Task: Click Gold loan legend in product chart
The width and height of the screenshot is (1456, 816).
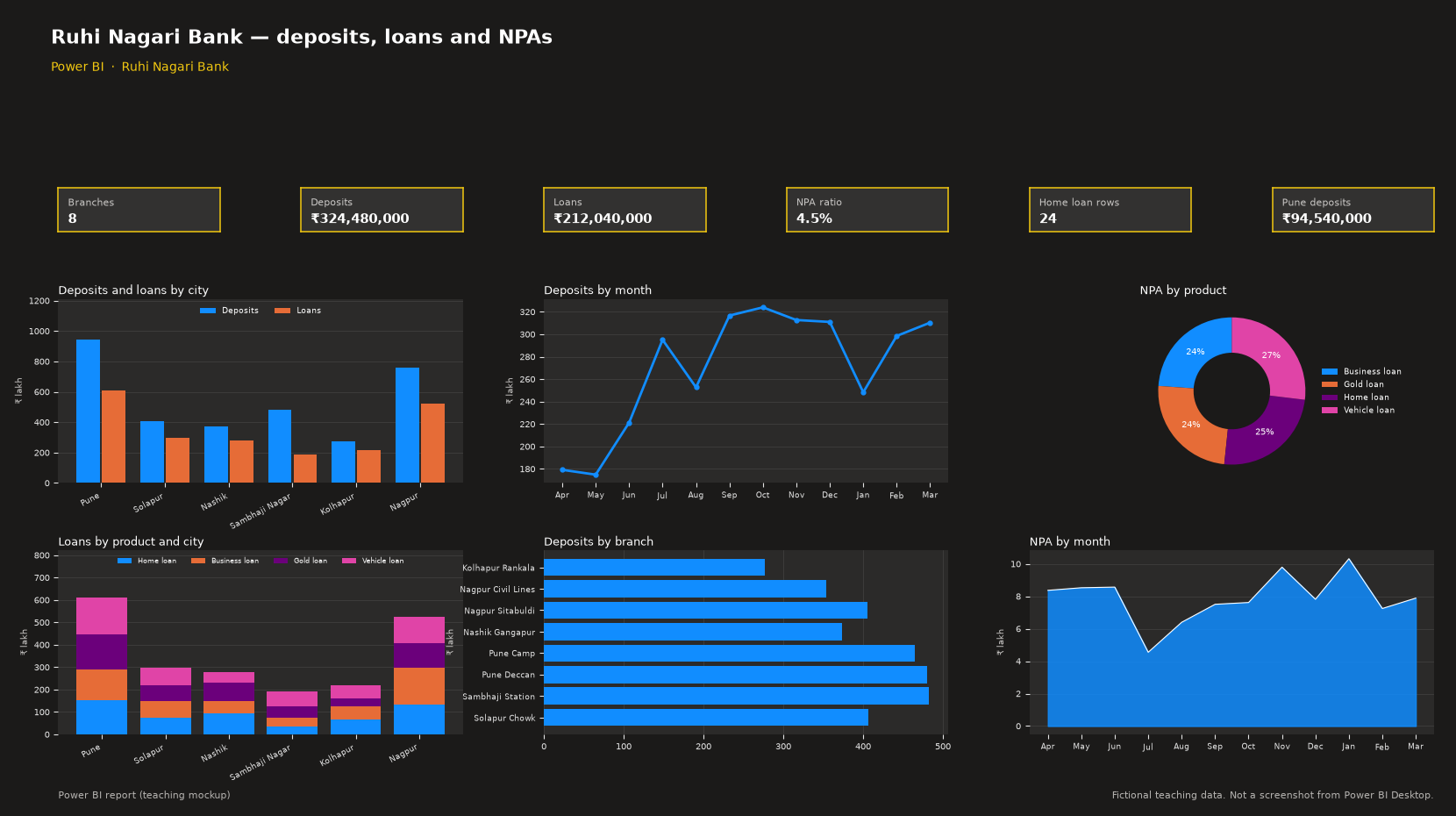Action: pyautogui.click(x=300, y=561)
